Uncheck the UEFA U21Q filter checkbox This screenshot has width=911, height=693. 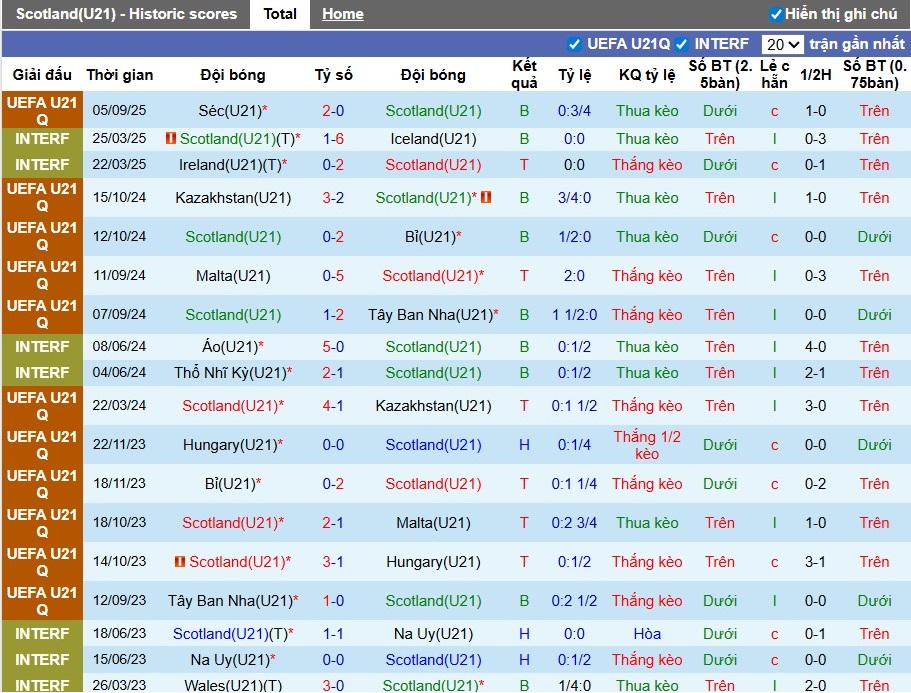(x=574, y=44)
